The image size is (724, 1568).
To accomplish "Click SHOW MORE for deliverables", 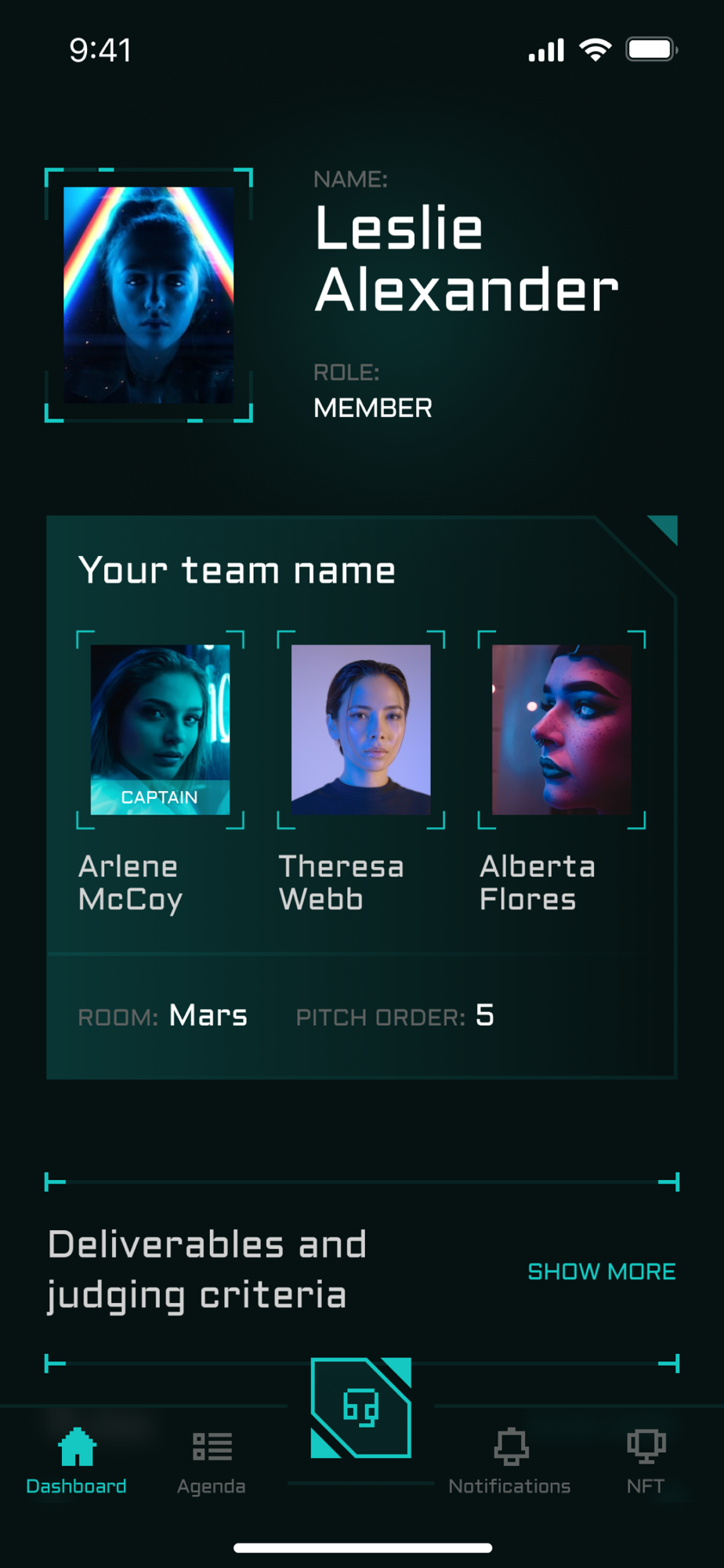I will [602, 1272].
